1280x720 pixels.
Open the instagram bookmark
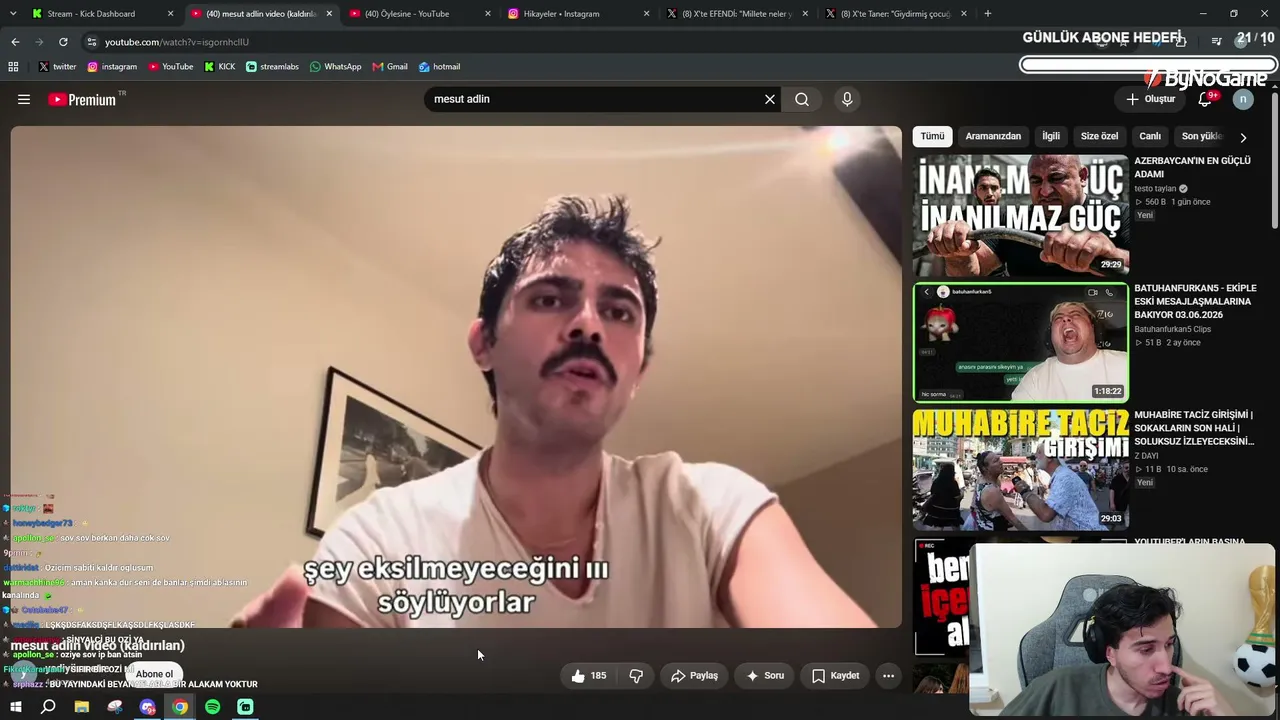tap(112, 67)
